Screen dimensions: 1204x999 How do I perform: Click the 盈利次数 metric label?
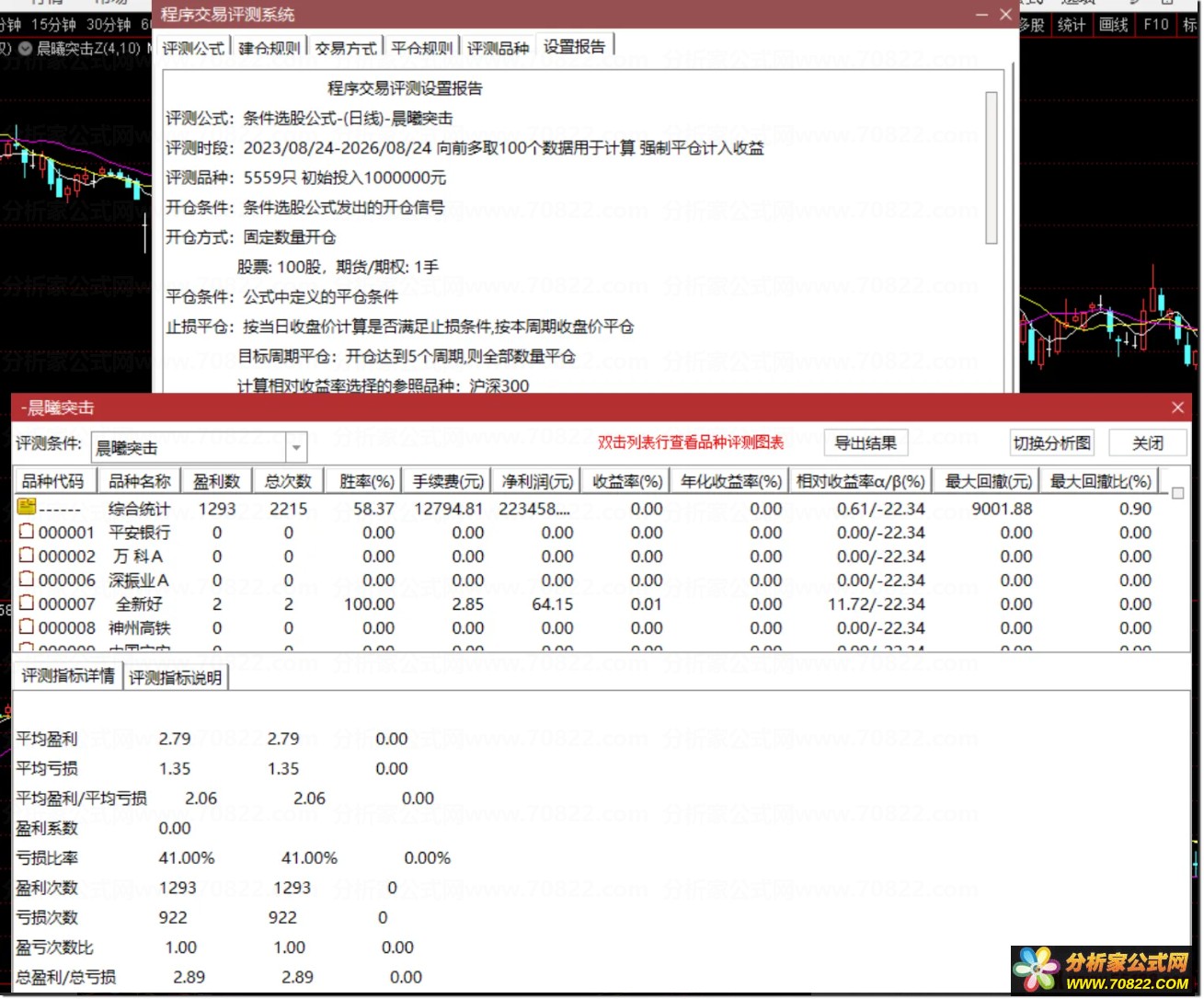pyautogui.click(x=47, y=888)
